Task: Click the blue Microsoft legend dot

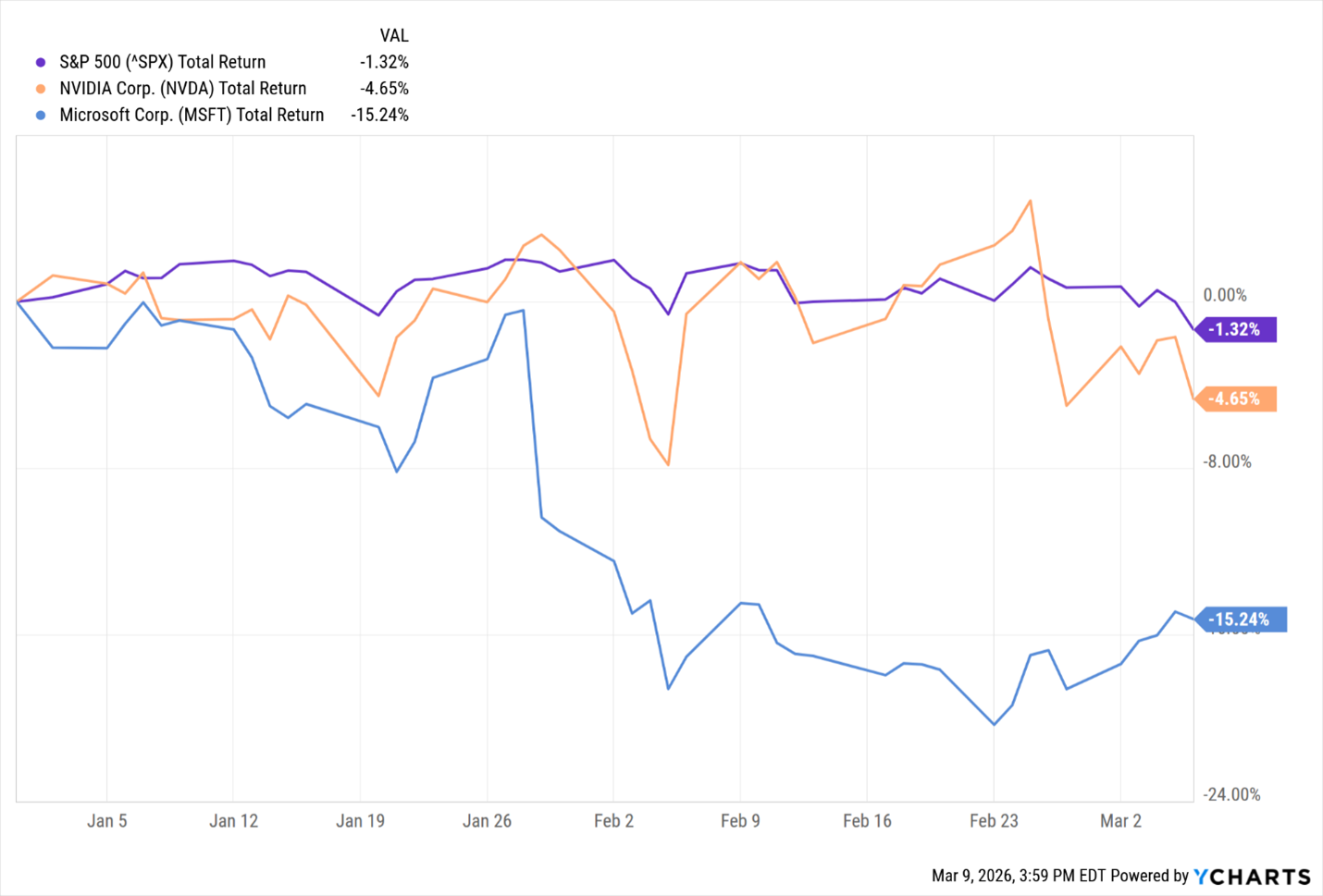Action: (41, 116)
